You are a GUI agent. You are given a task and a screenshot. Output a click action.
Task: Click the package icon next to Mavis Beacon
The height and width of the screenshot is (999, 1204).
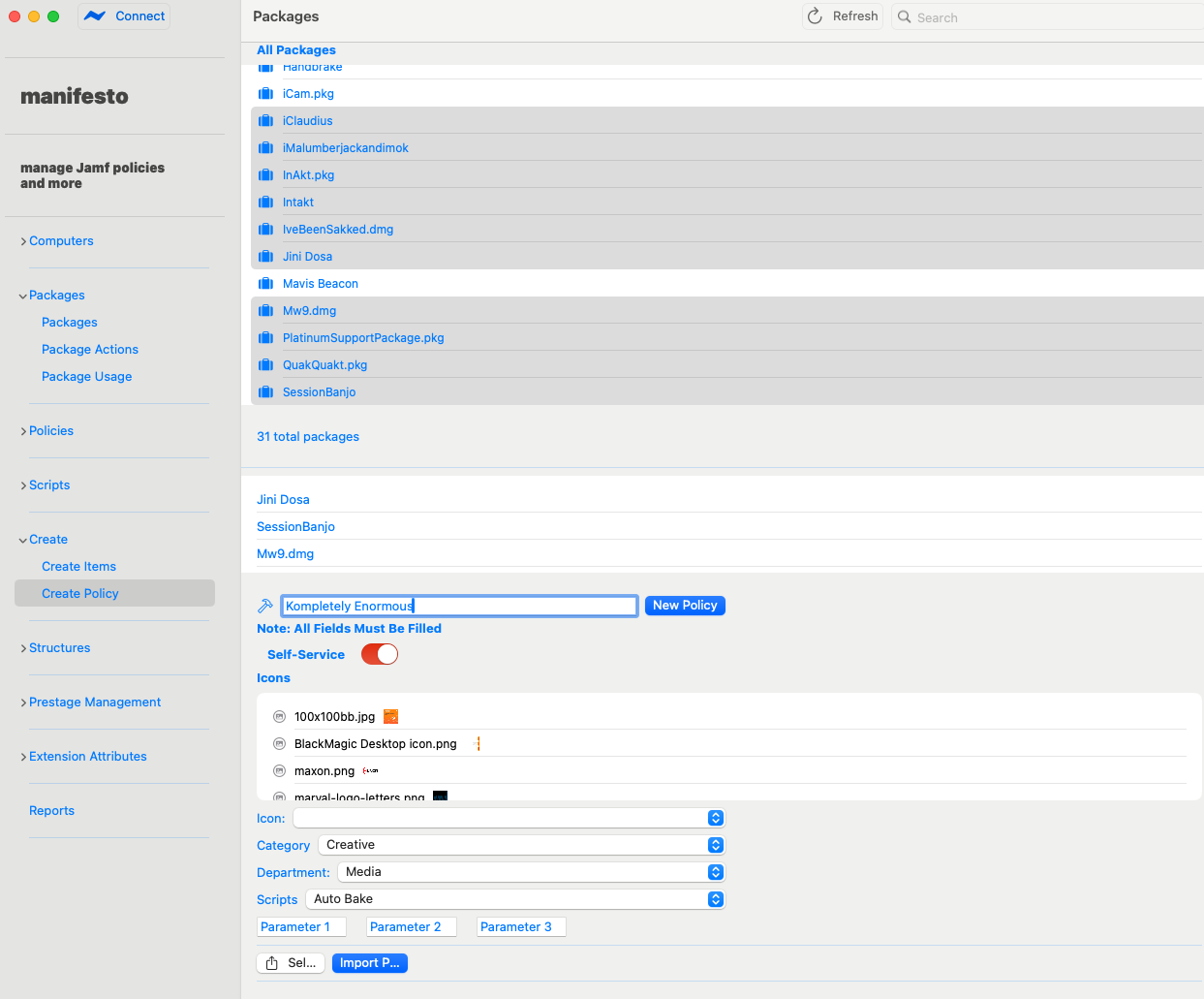pyautogui.click(x=265, y=284)
